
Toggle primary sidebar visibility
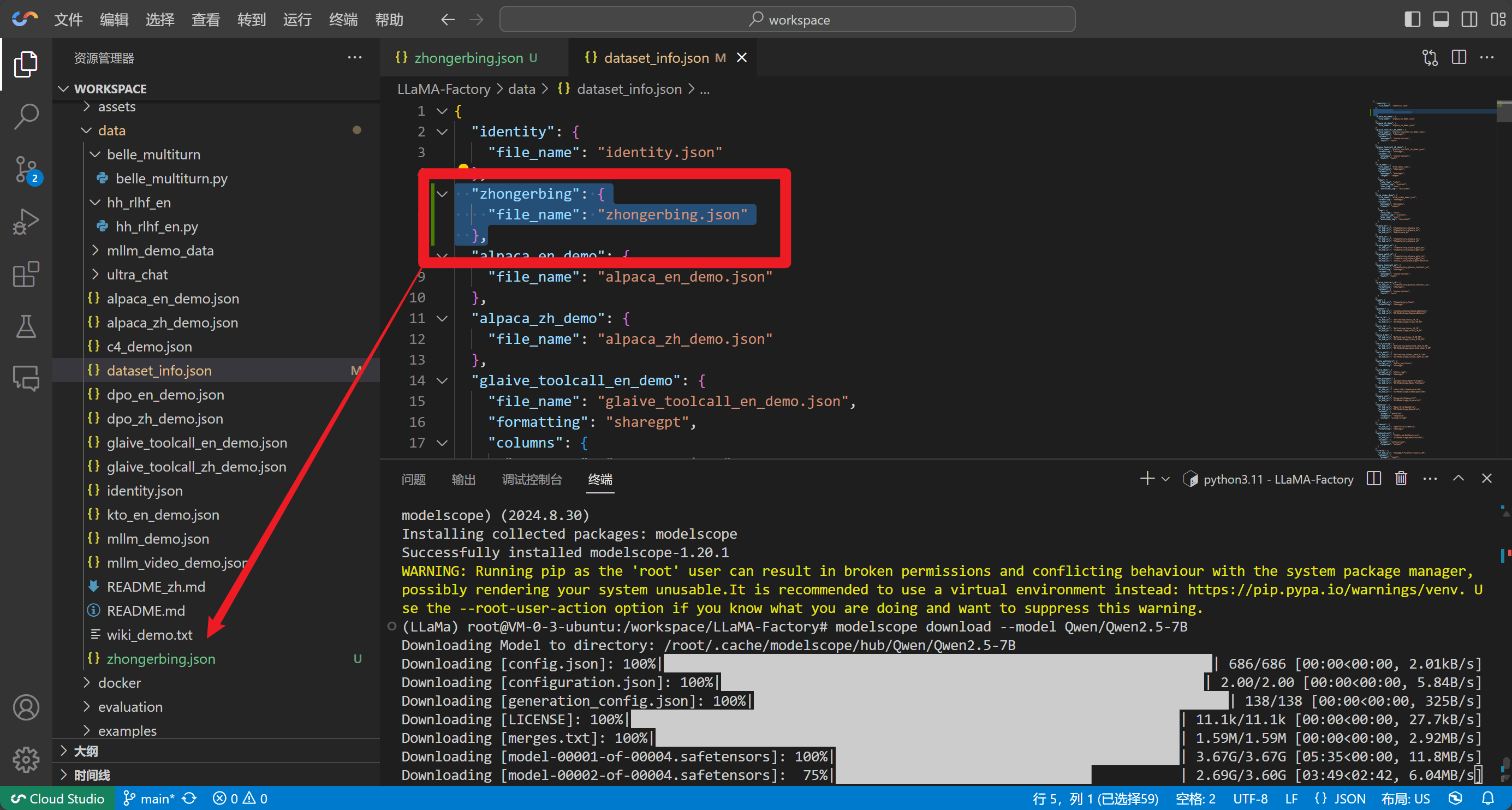tap(1412, 19)
